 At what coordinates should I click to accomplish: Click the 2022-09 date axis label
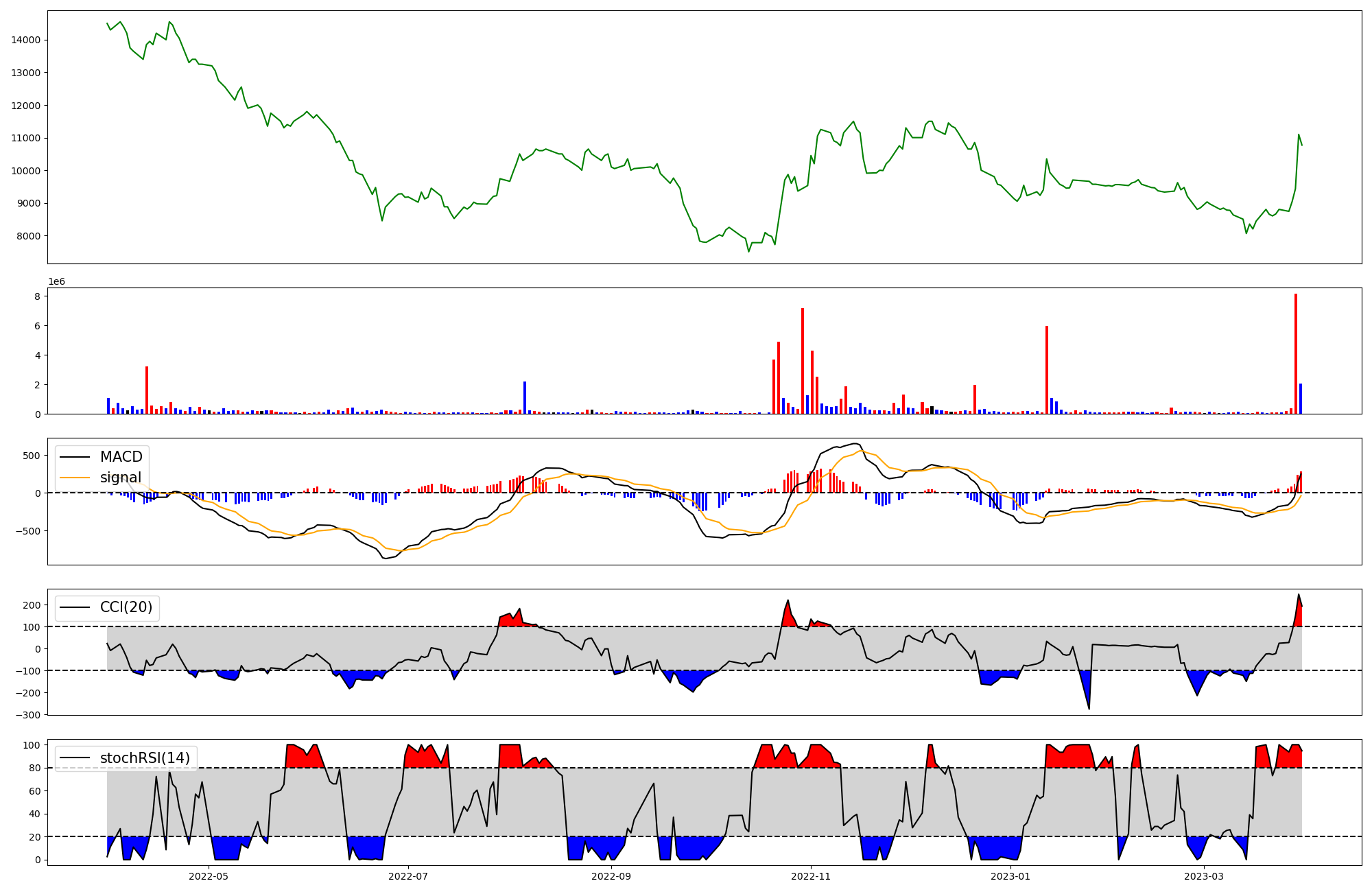[611, 876]
